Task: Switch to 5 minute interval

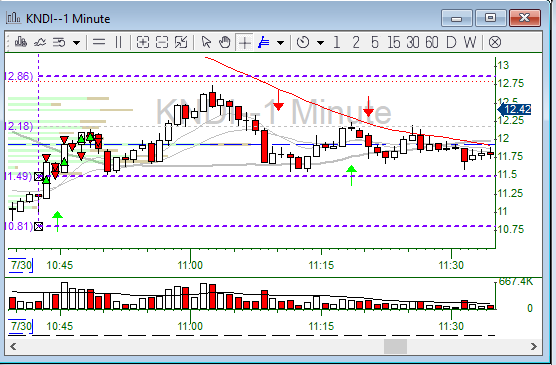Action: [x=375, y=43]
